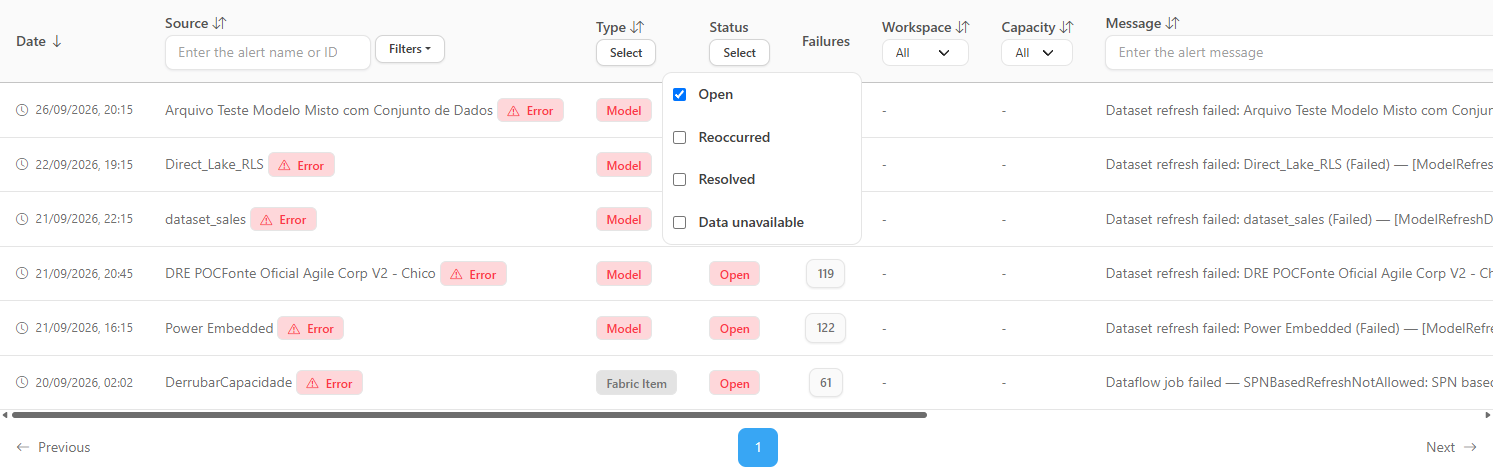This screenshot has height=468, width=1493.
Task: Click clock icon beside 21/09/2026, 22:15
Action: (22, 219)
